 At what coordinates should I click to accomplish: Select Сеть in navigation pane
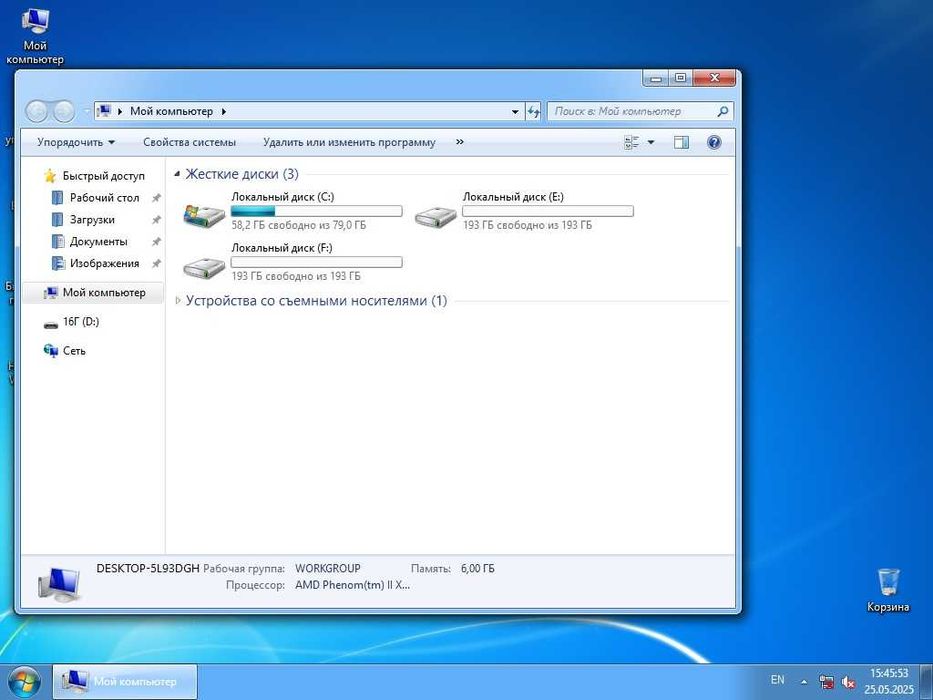coord(74,351)
